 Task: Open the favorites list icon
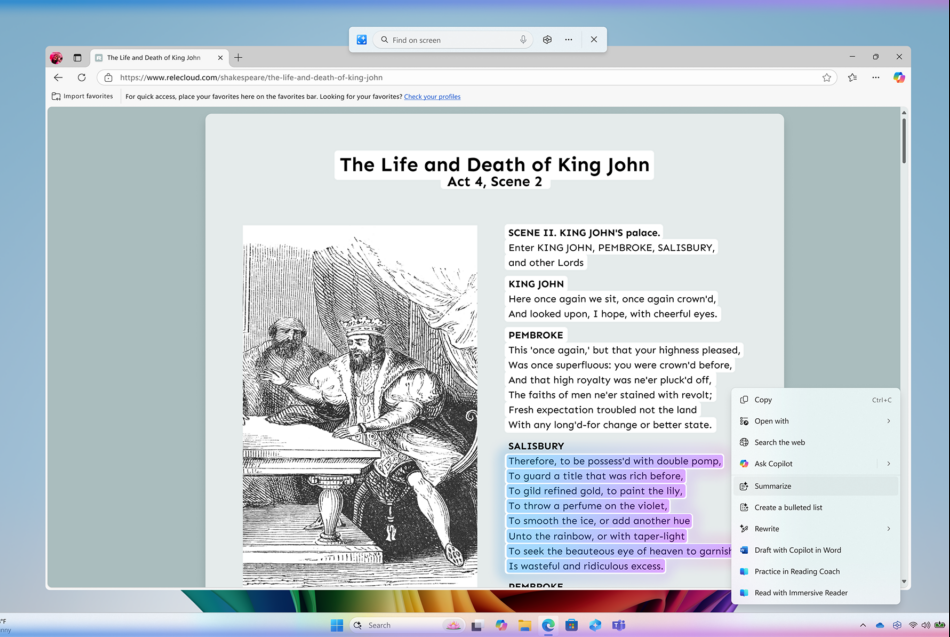click(x=851, y=77)
